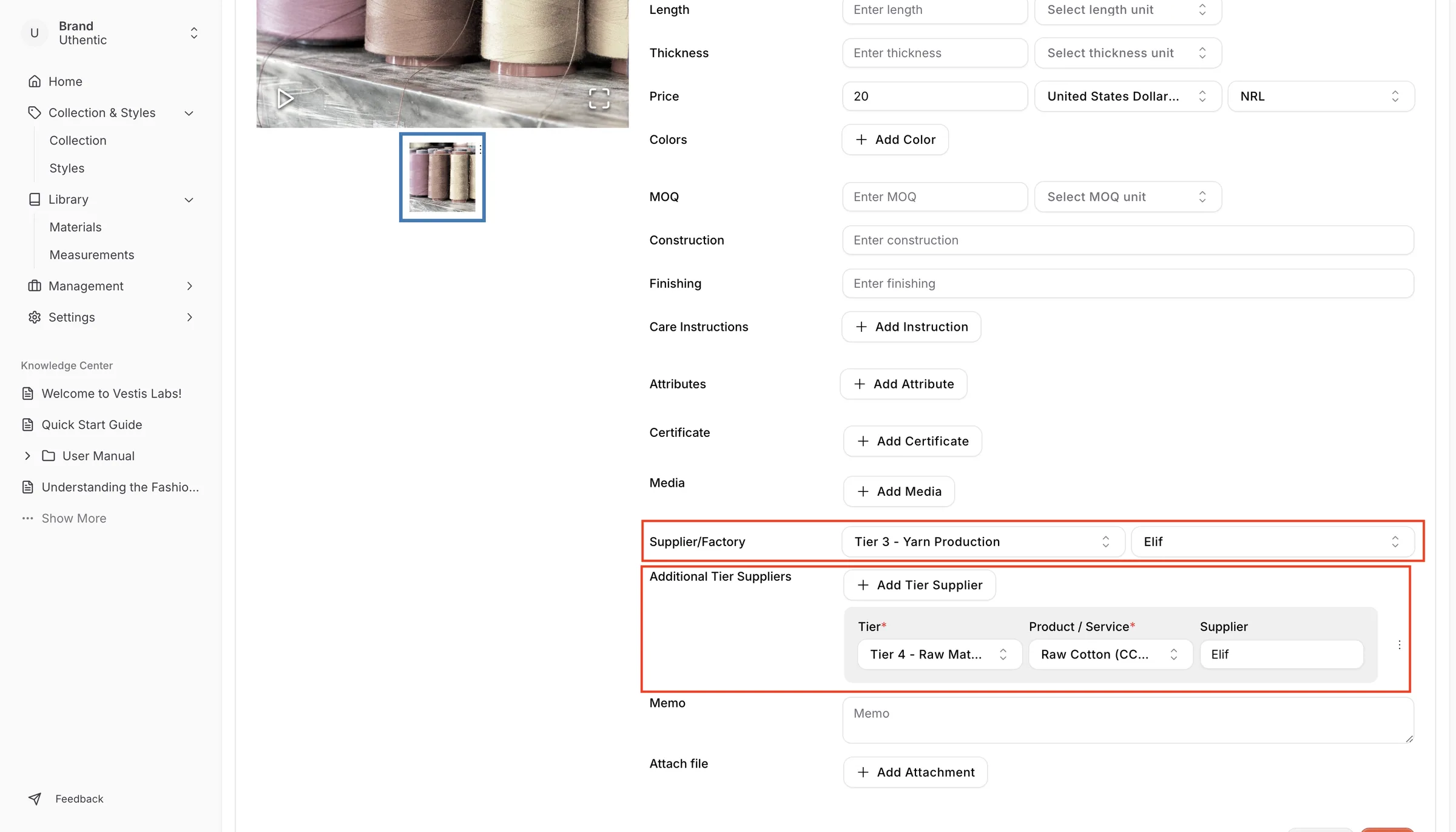The height and width of the screenshot is (832, 1456).
Task: Open three-dot menu for the Tier 4 supplier row
Action: coord(1400,644)
